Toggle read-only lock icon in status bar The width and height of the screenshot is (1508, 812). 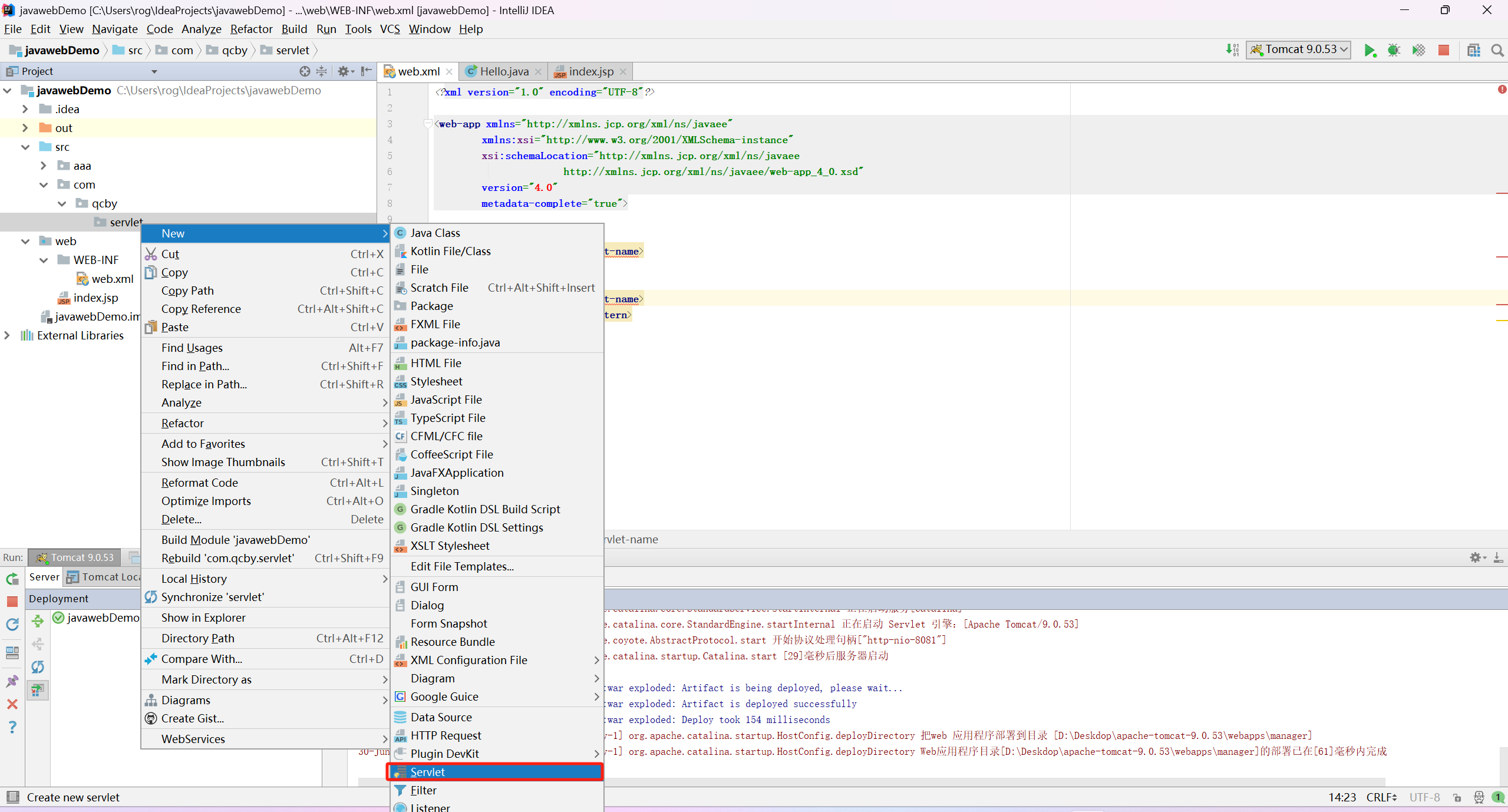click(x=1457, y=797)
